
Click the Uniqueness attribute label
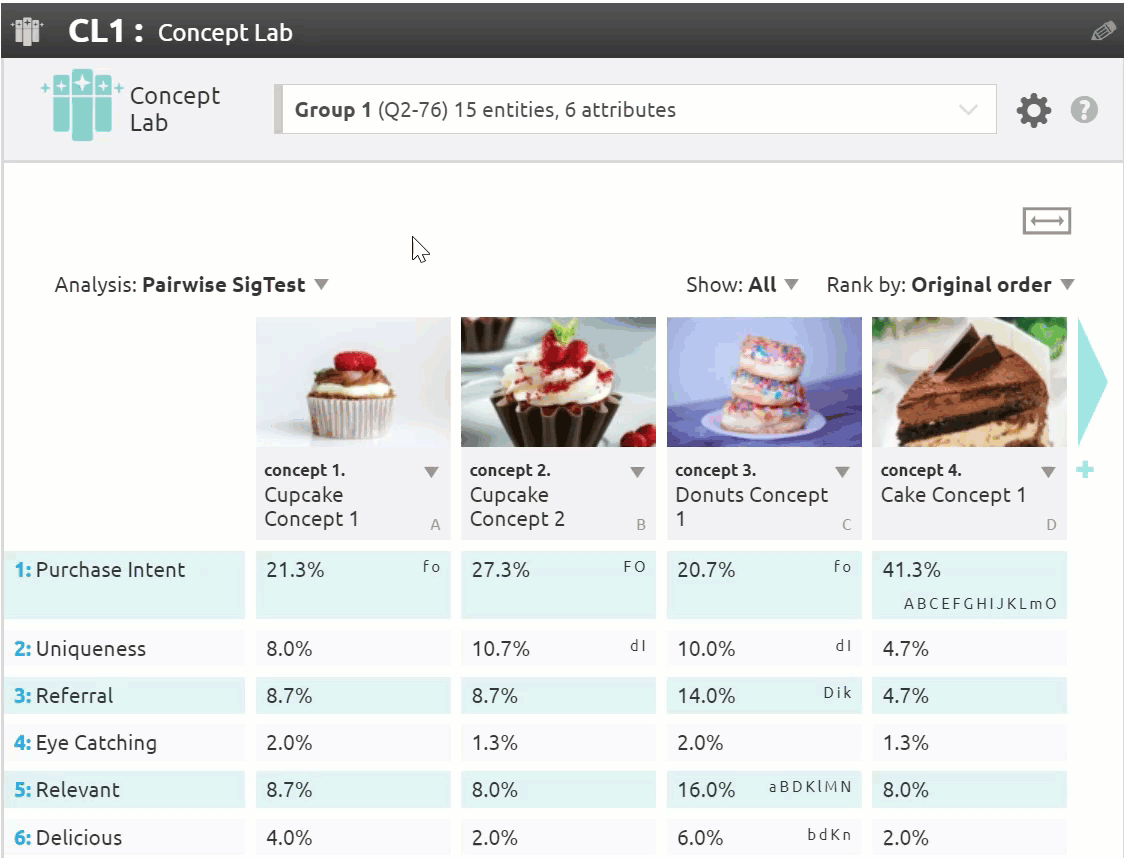90,649
